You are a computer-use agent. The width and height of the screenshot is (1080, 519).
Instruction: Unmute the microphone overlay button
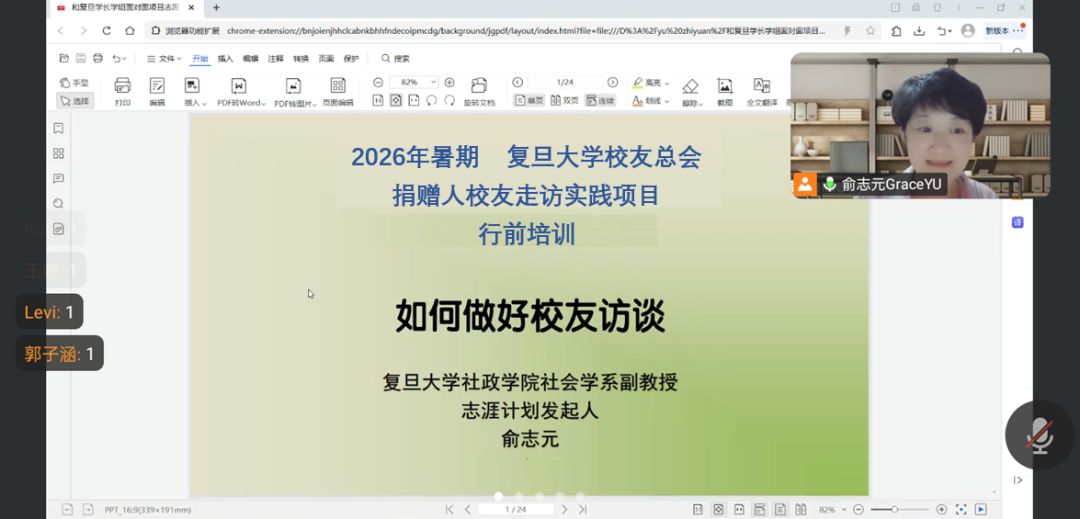click(x=1040, y=435)
